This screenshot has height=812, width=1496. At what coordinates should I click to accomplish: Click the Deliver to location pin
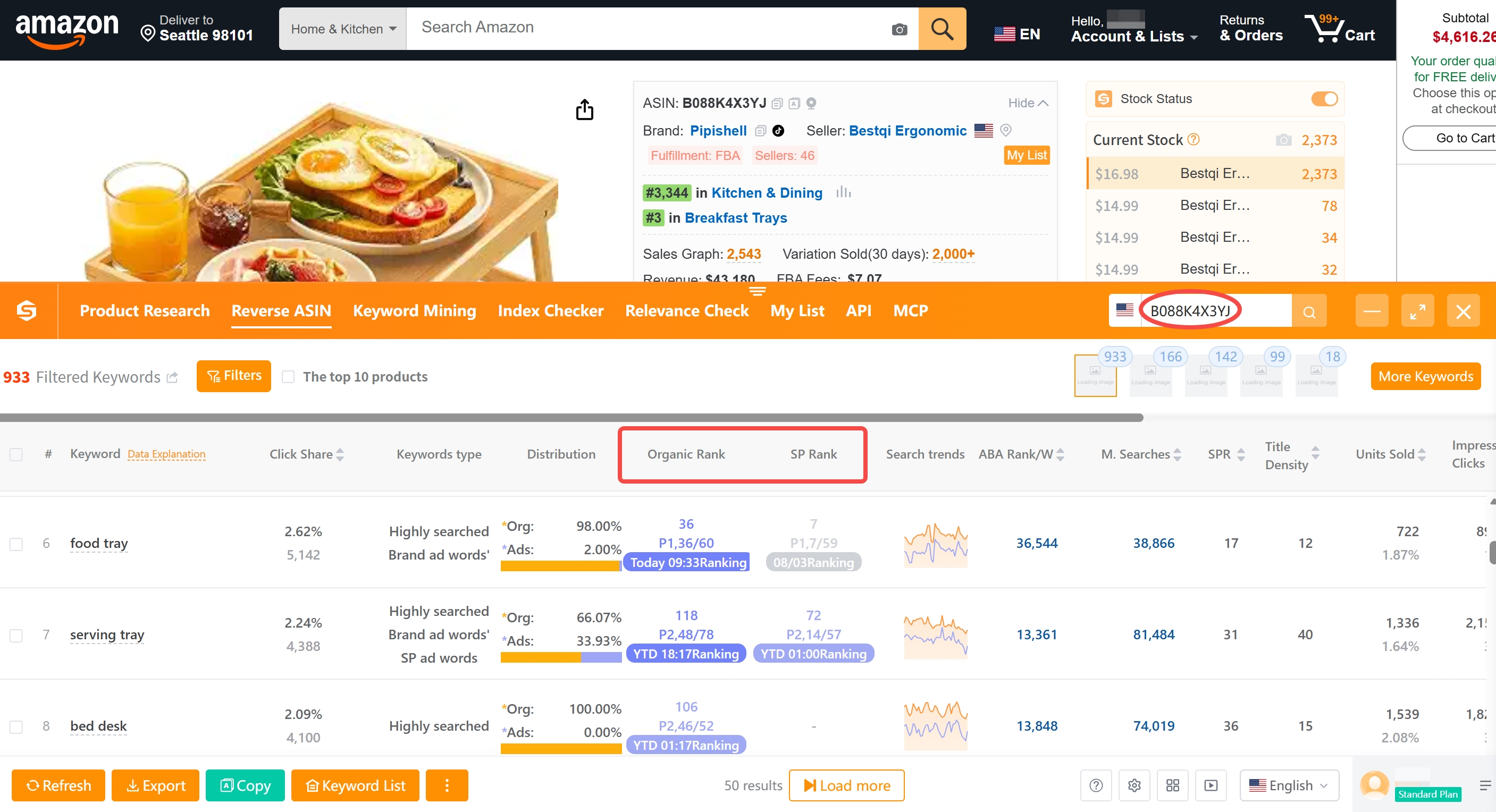pos(148,33)
